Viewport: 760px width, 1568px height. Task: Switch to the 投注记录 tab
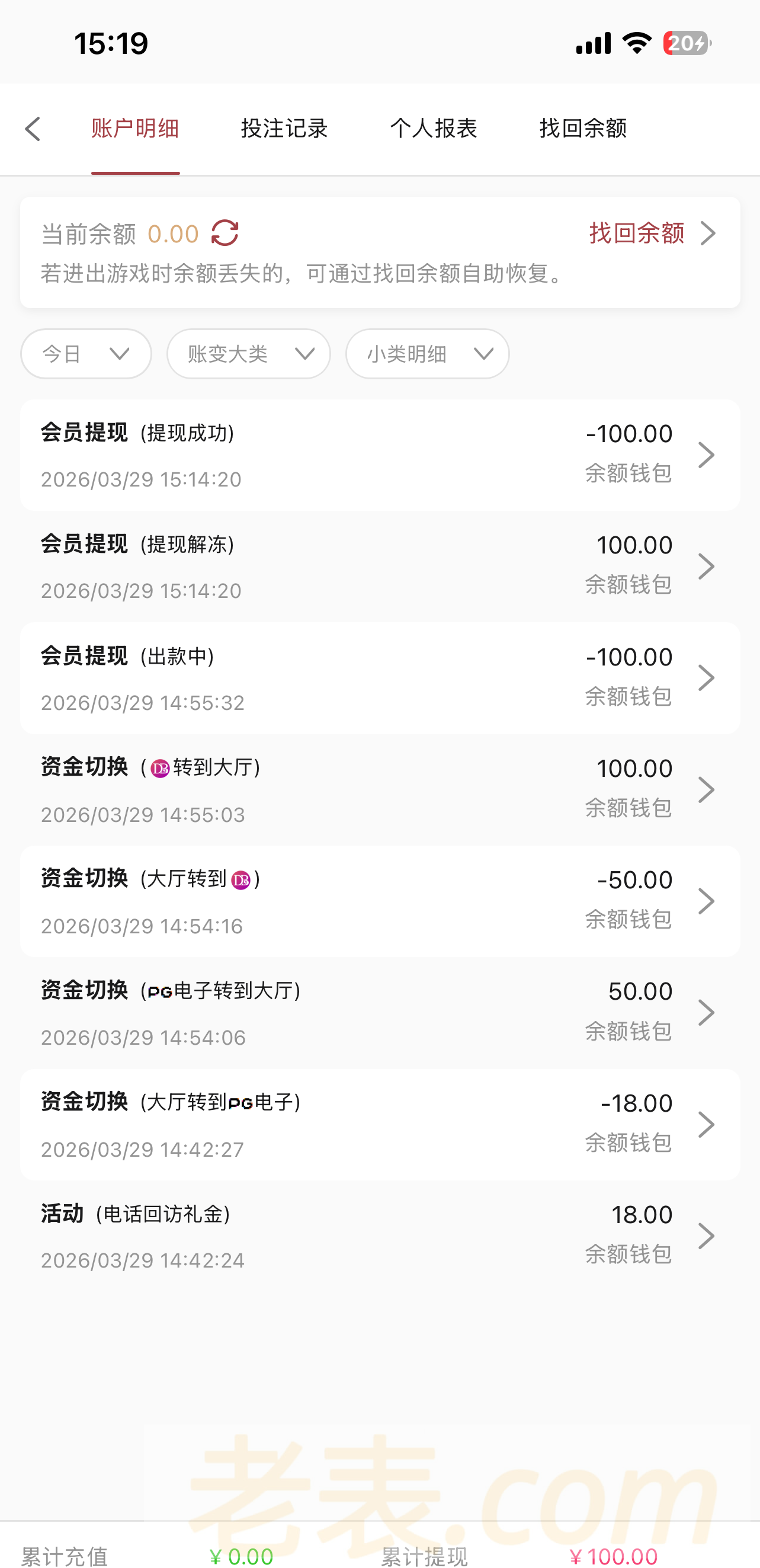[284, 129]
